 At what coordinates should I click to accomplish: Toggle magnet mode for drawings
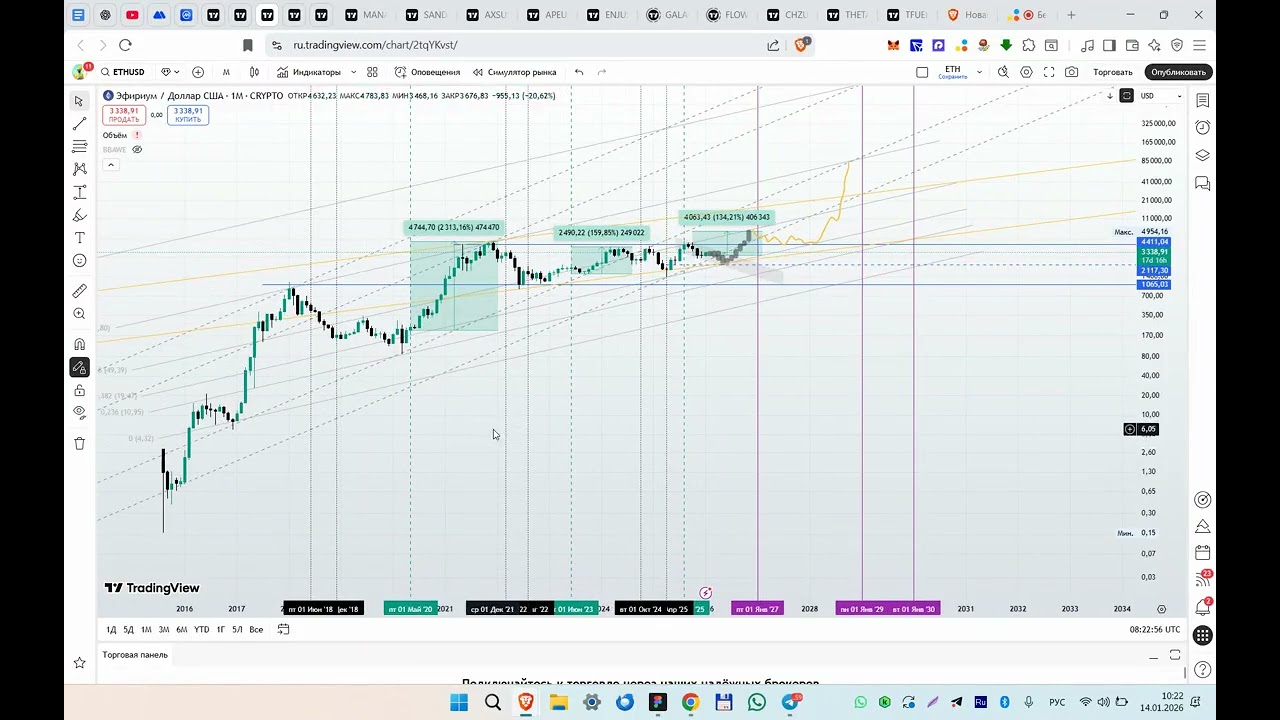(79, 344)
